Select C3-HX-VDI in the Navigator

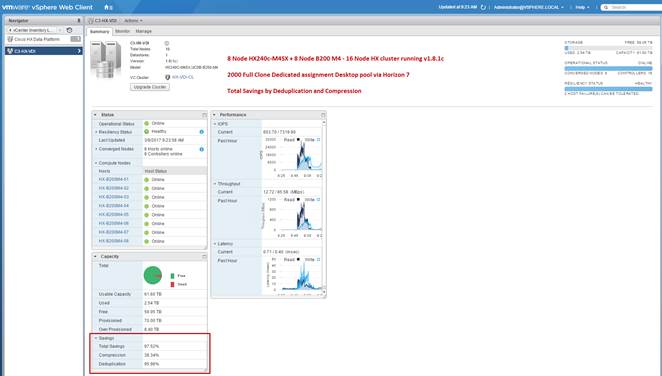tap(43, 51)
